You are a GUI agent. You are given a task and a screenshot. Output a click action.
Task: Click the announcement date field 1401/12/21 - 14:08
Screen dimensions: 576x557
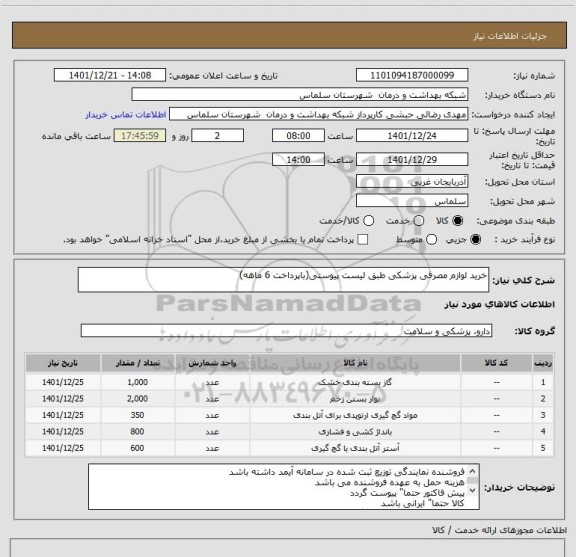[x=110, y=75]
